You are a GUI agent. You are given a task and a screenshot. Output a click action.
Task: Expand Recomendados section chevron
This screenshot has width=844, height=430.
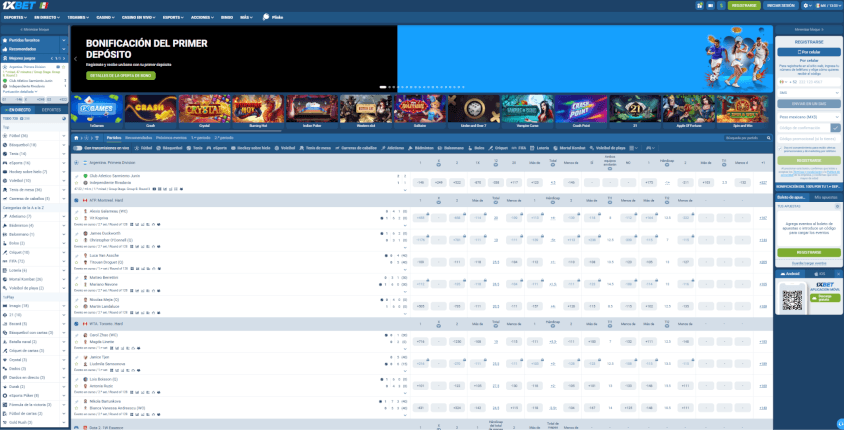tap(64, 49)
